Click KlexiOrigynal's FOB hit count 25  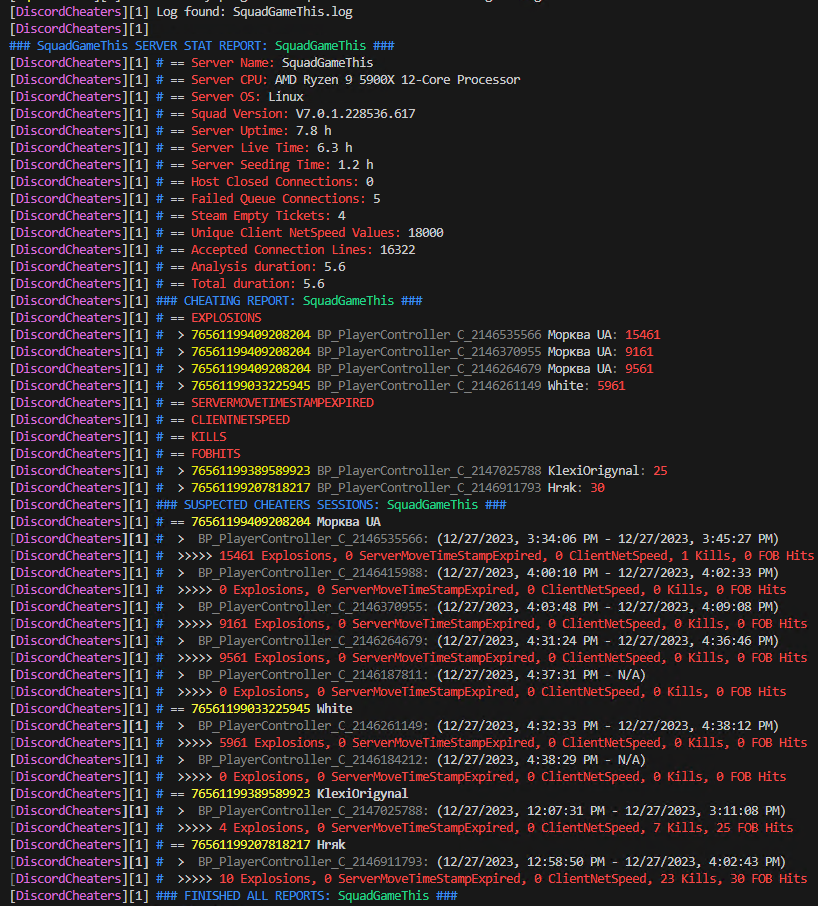point(660,471)
